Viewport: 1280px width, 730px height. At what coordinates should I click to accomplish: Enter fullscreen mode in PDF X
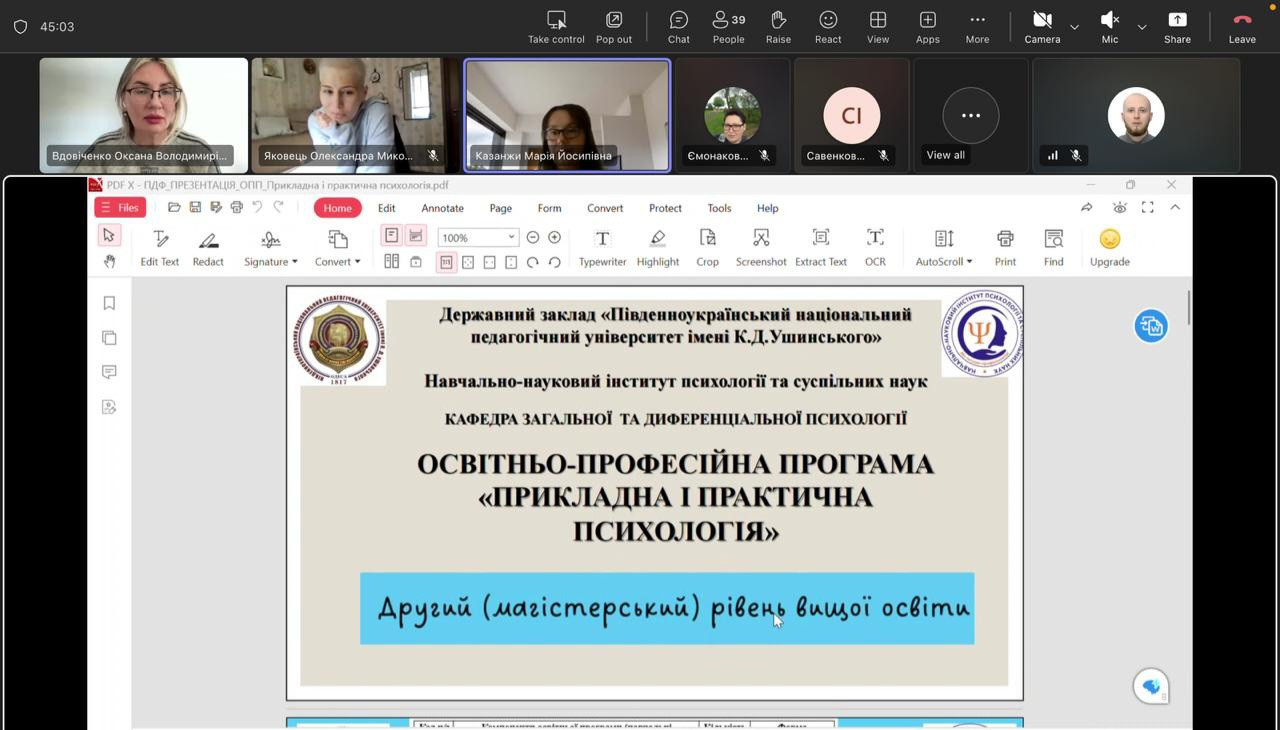click(1148, 207)
